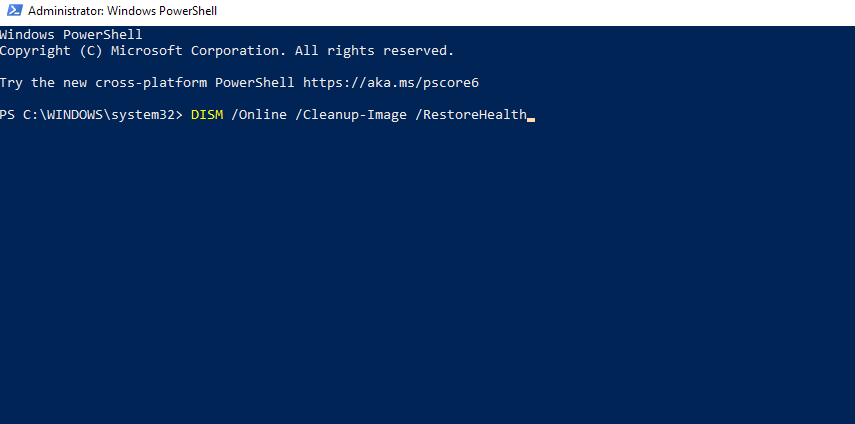Click the All rights reserved text

coord(374,51)
